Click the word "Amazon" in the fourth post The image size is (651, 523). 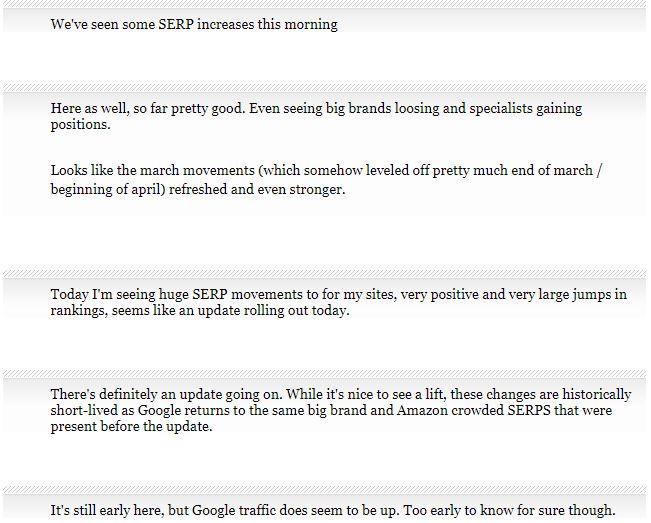[422, 410]
